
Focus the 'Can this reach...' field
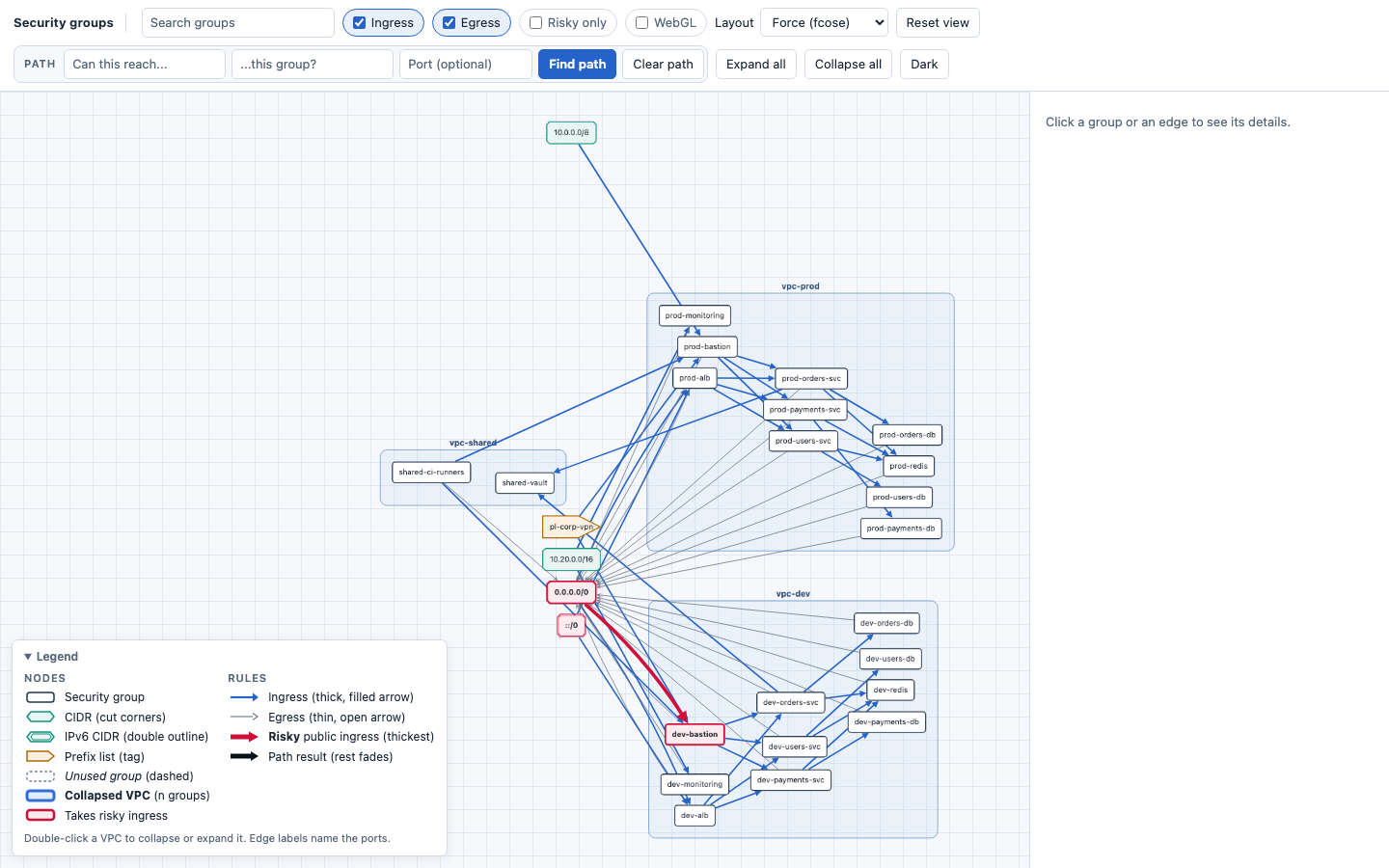(145, 65)
